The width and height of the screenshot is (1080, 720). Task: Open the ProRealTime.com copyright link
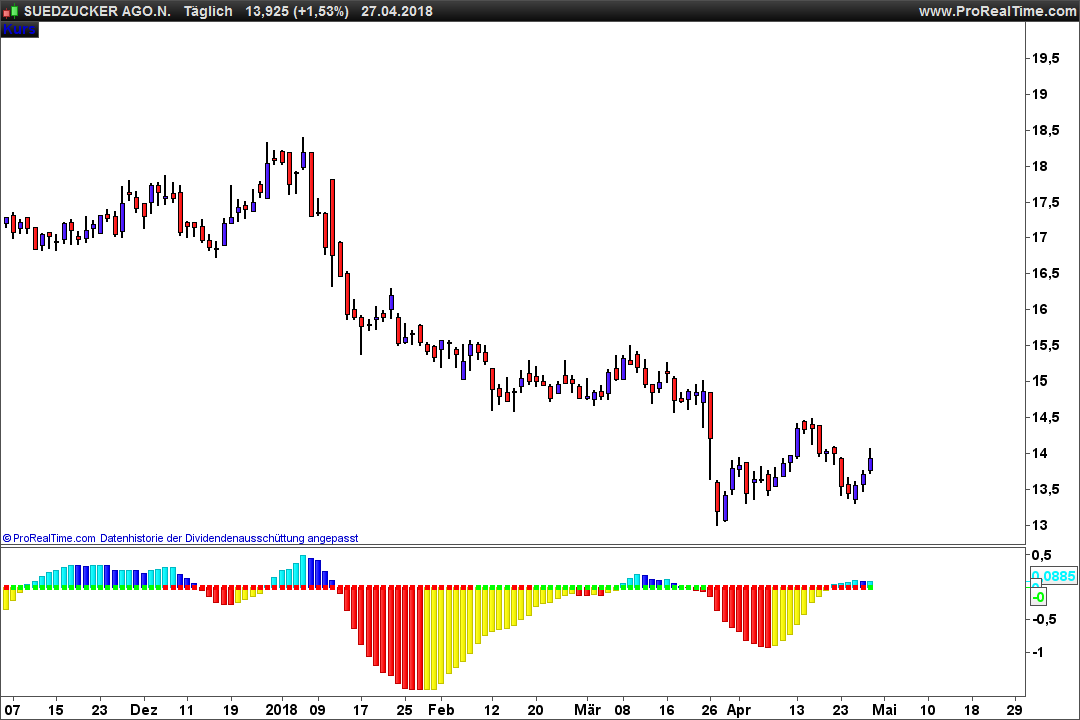coord(48,538)
